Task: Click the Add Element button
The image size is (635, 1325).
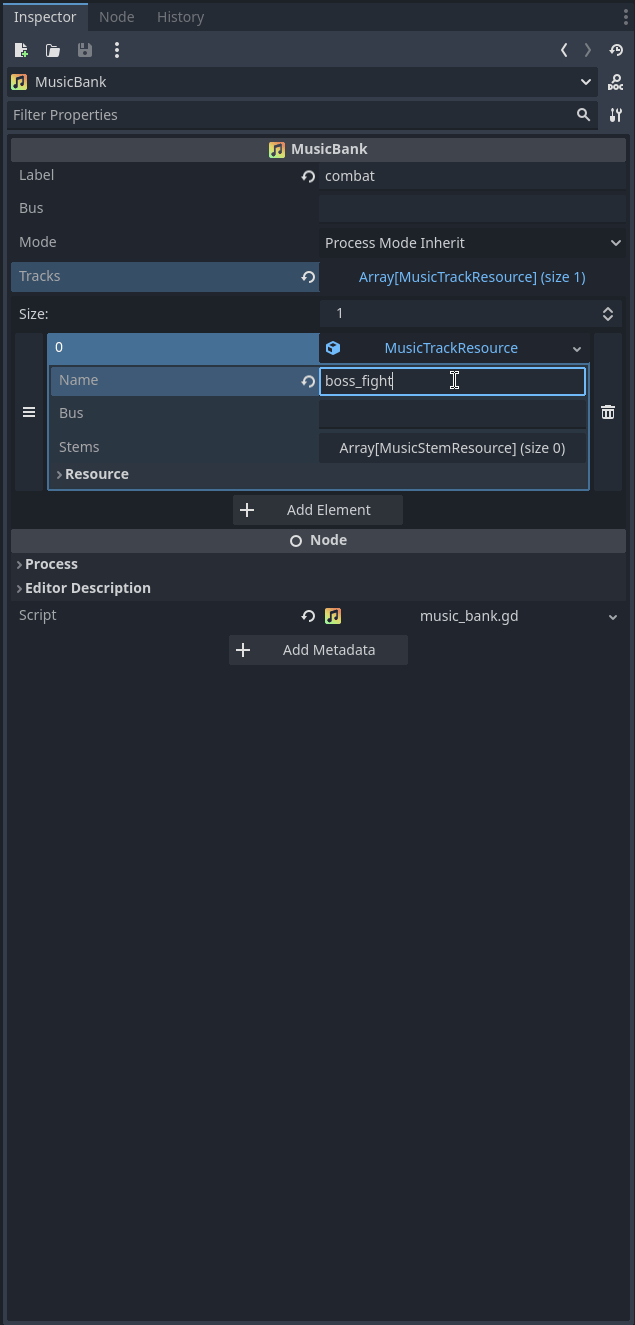Action: click(x=318, y=509)
